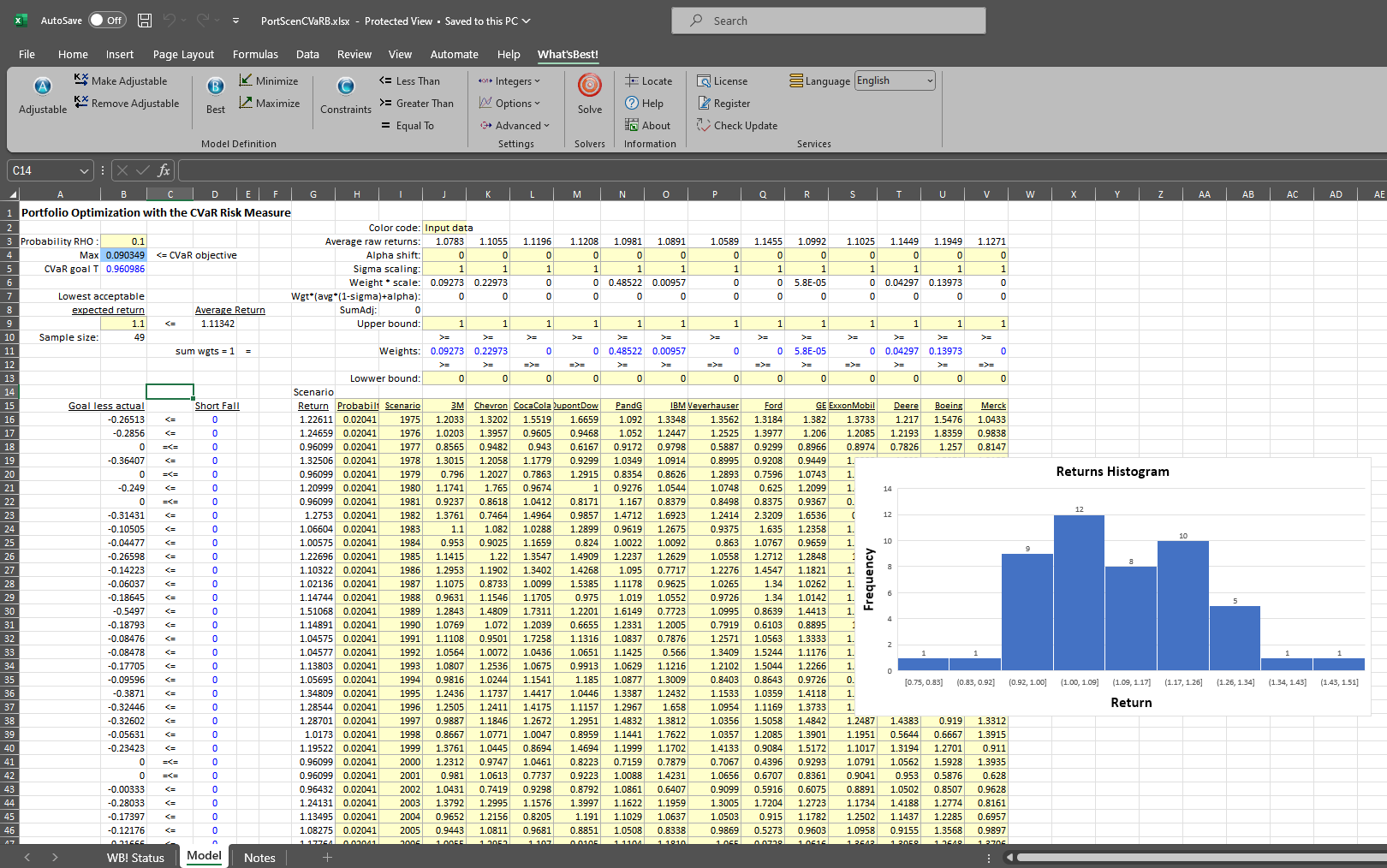The width and height of the screenshot is (1387, 868).
Task: Select the Probability RHO value cell 0.1
Action: click(x=123, y=241)
